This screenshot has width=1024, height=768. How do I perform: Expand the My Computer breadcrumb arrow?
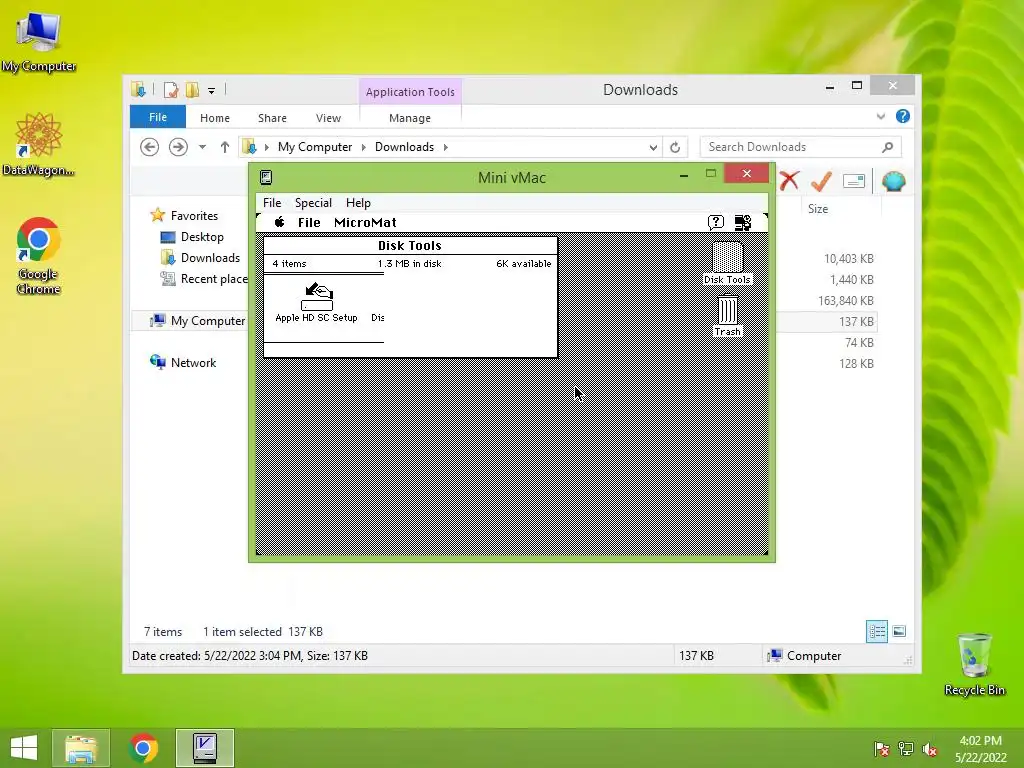click(364, 147)
